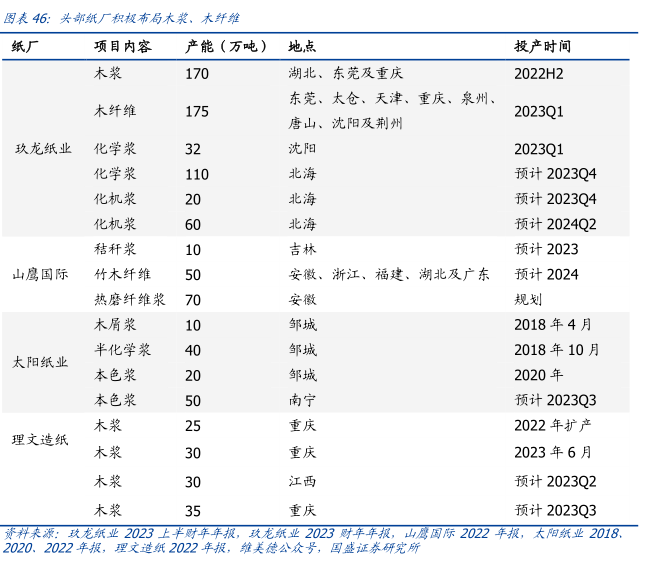The height and width of the screenshot is (564, 652).
Task: Select the capacity value 175
Action: (197, 111)
